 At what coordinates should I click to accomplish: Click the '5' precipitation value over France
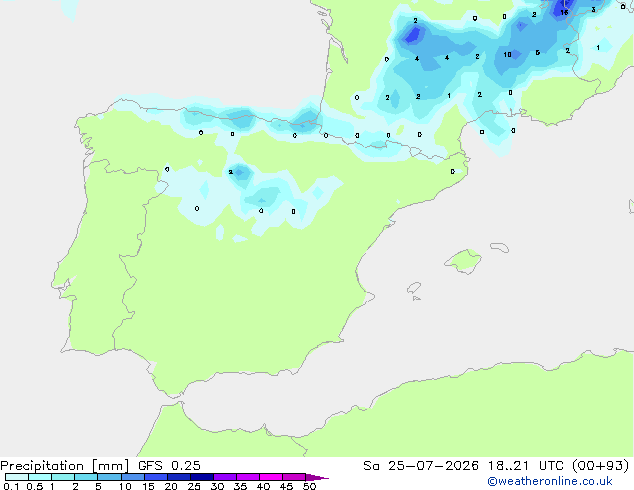tap(537, 53)
